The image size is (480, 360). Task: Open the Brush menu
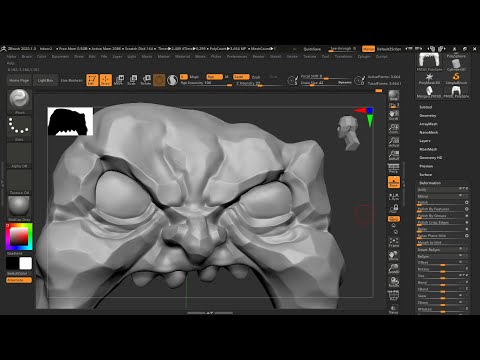pos(27,57)
